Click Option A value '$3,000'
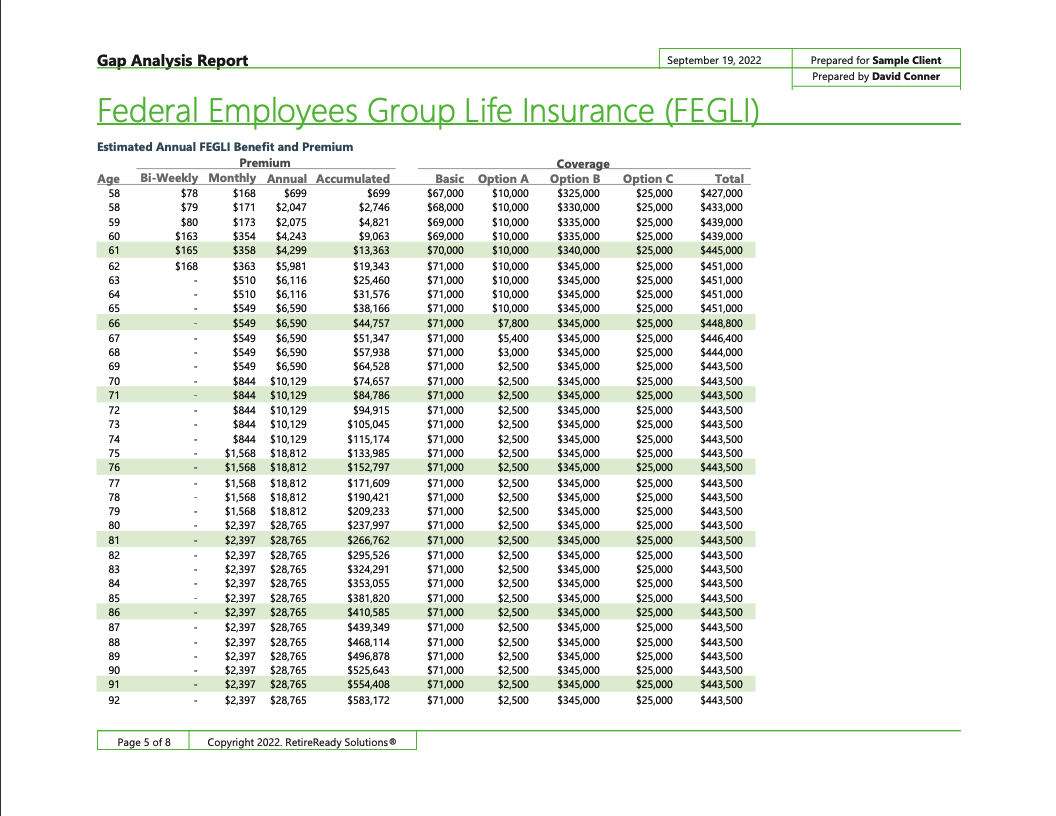This screenshot has width=1056, height=816. 513,352
